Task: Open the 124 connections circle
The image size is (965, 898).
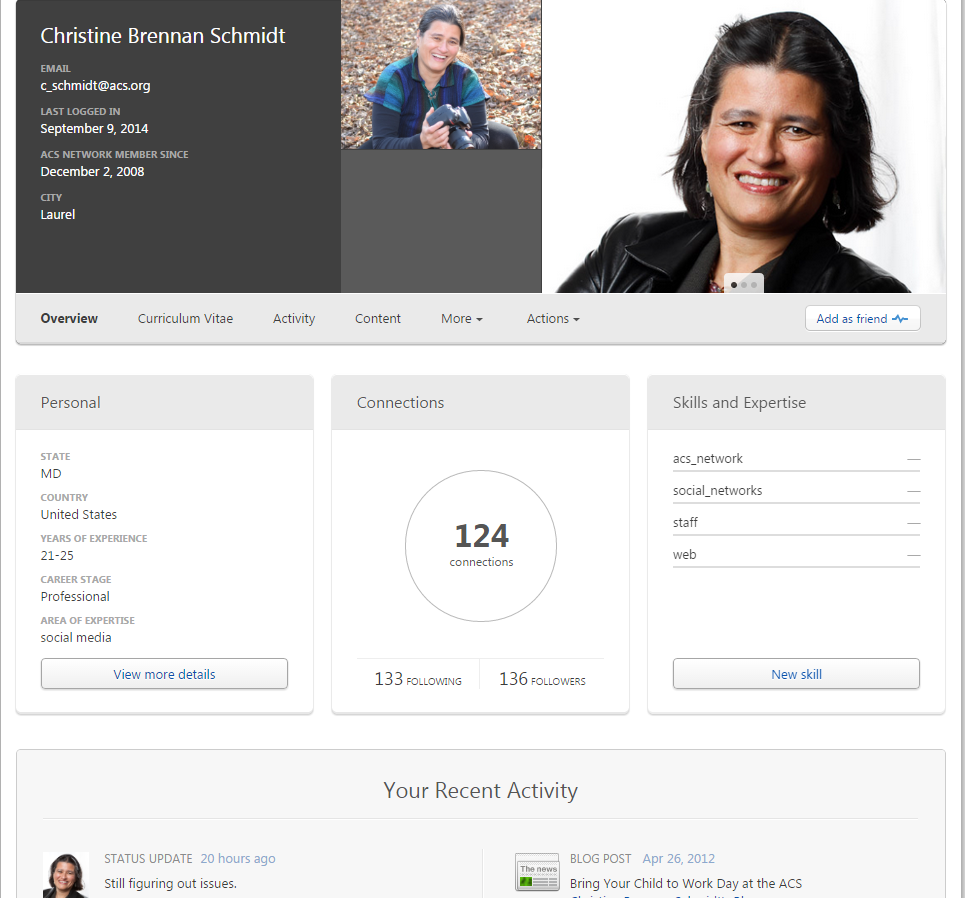Action: [481, 546]
